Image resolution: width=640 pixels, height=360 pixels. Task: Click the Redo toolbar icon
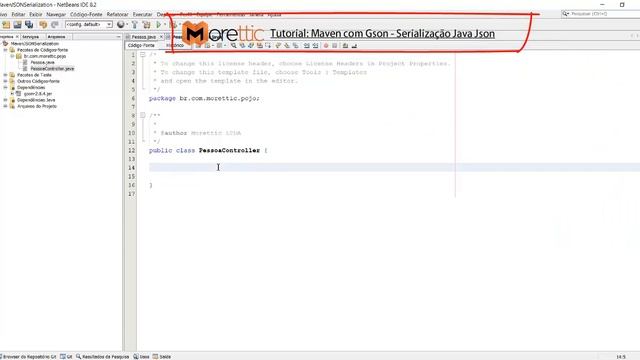(x=55, y=25)
